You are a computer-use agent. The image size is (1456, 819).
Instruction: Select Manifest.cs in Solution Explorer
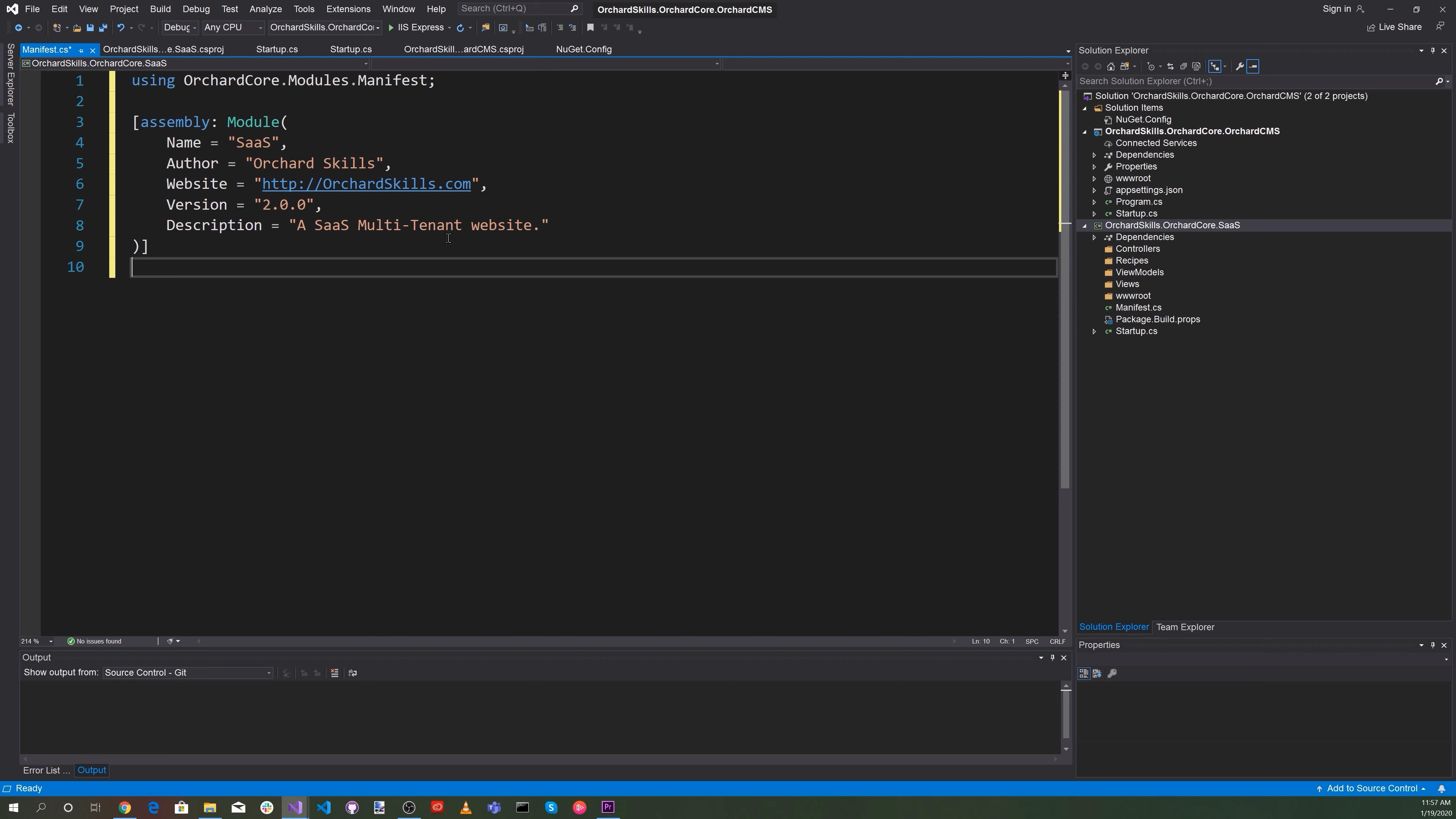(1138, 308)
